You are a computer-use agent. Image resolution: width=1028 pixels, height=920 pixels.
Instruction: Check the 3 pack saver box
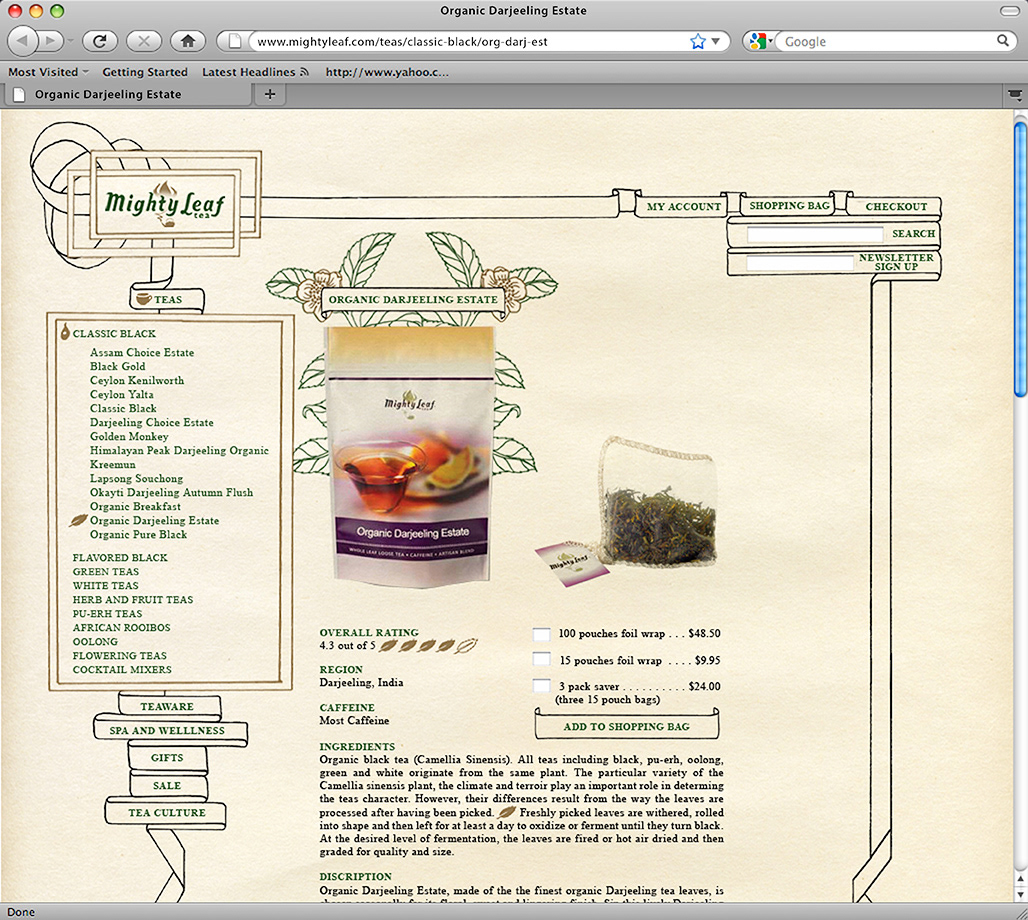[542, 685]
